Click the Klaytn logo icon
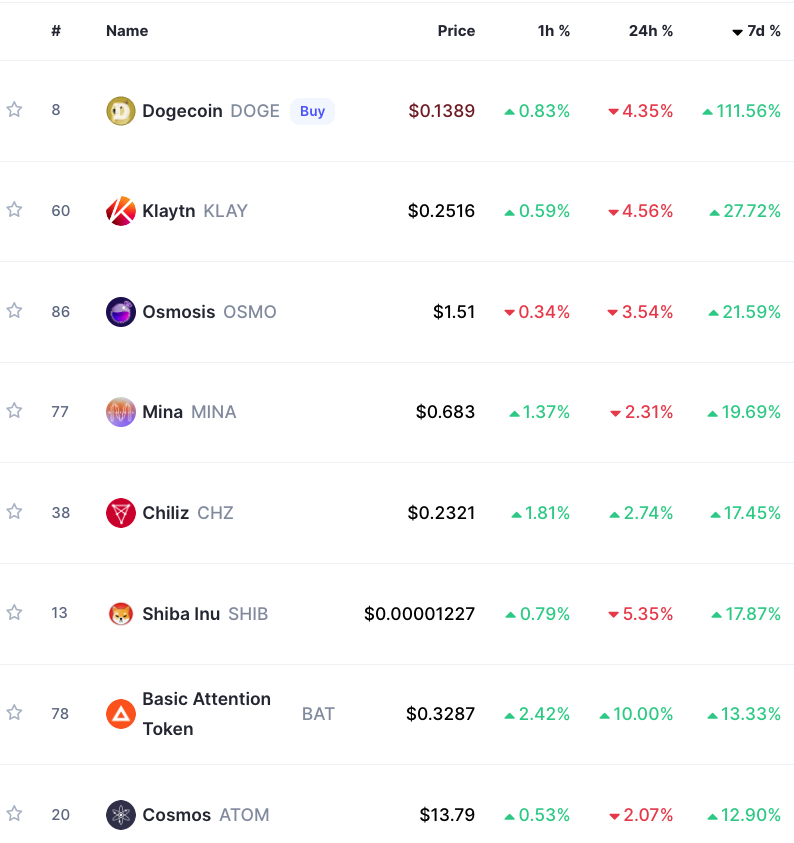This screenshot has height=843, width=794. click(x=121, y=211)
